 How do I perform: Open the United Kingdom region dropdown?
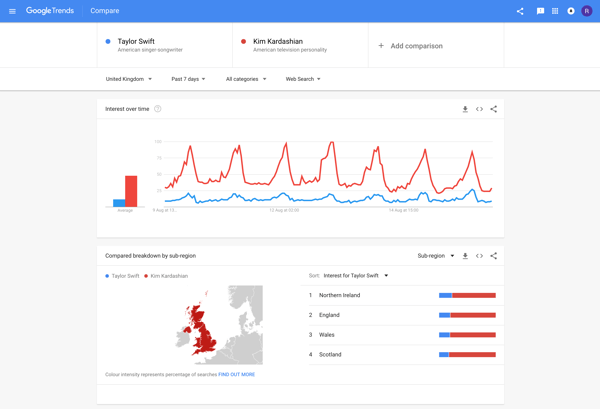[129, 79]
